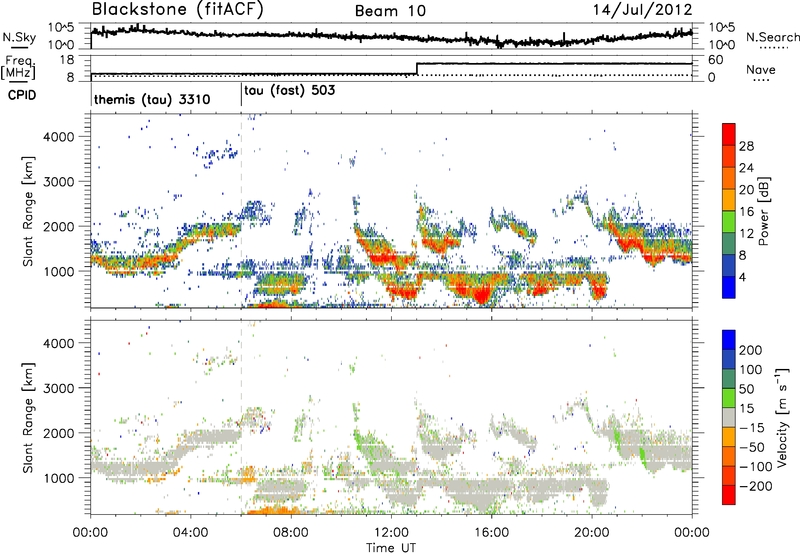Click the red bottom segment of the velocity colorbar
This screenshot has height=554, width=800.
[729, 495]
